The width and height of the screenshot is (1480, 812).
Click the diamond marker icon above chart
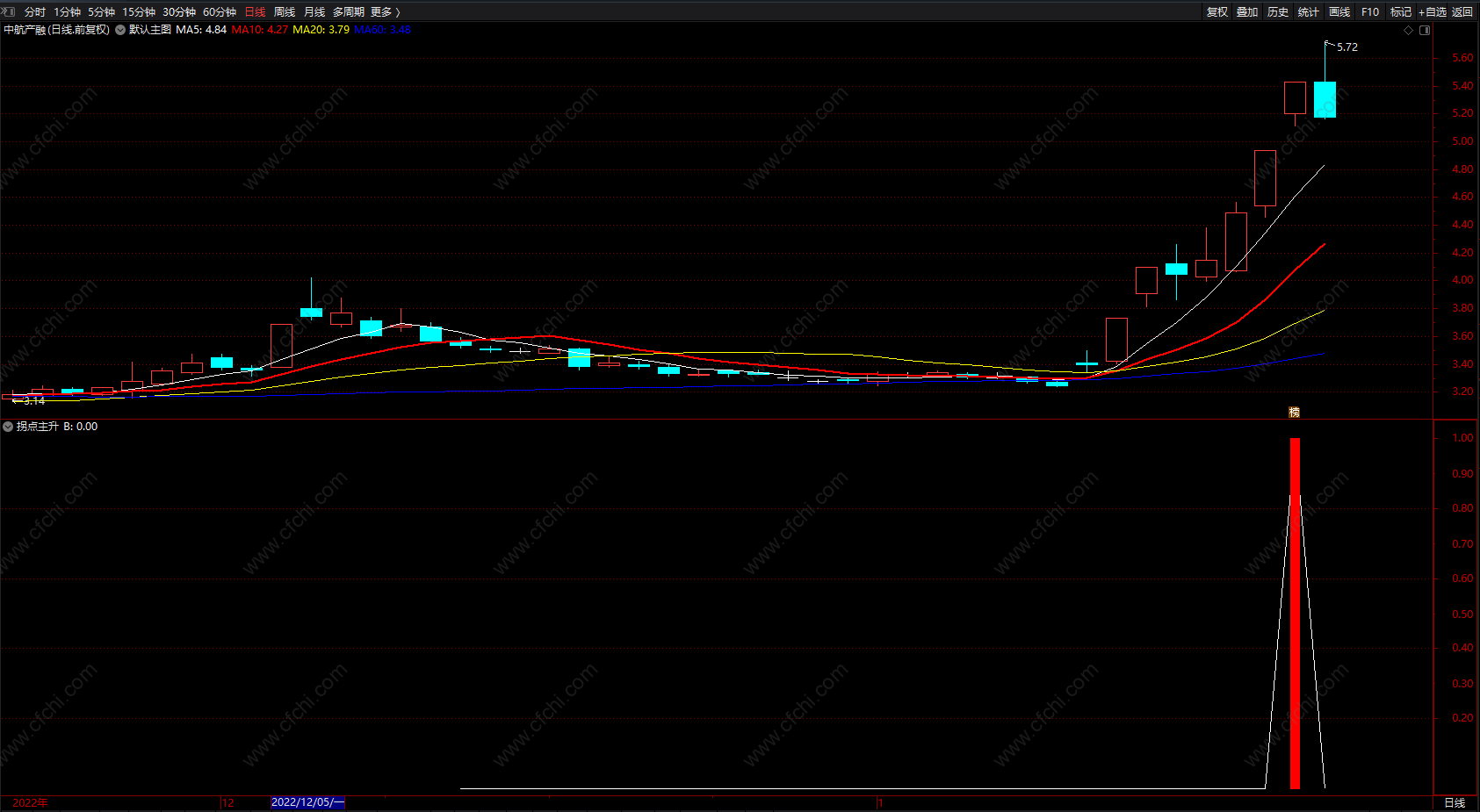coord(1408,30)
